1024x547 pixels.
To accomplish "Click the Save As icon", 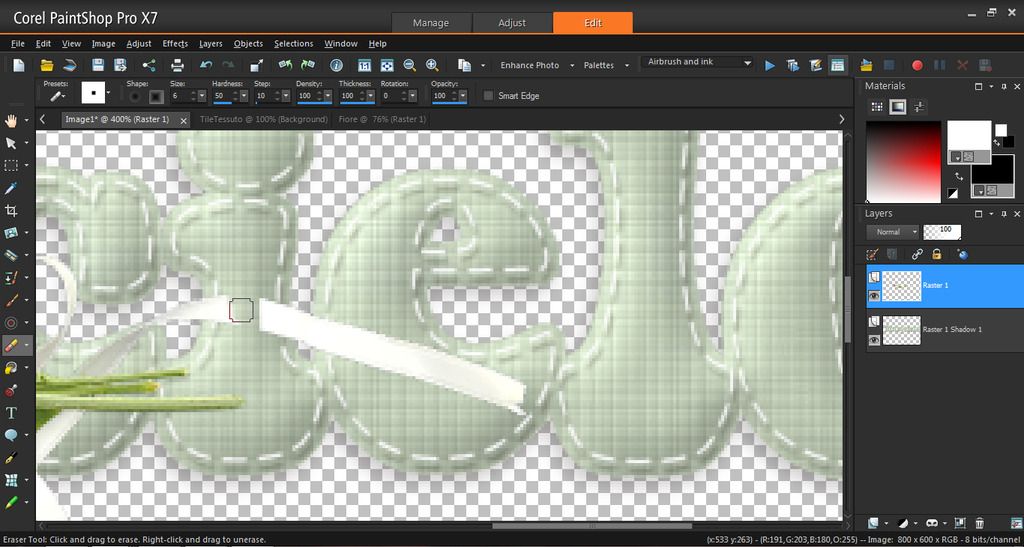I will 120,65.
